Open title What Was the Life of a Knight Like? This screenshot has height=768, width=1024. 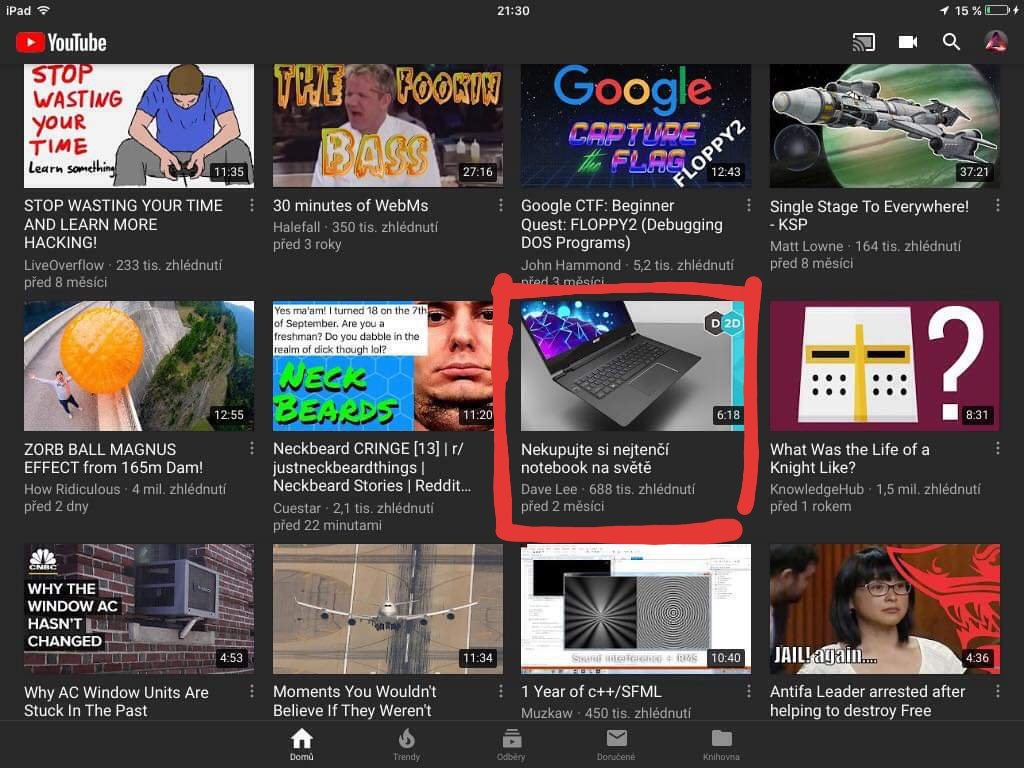point(850,458)
